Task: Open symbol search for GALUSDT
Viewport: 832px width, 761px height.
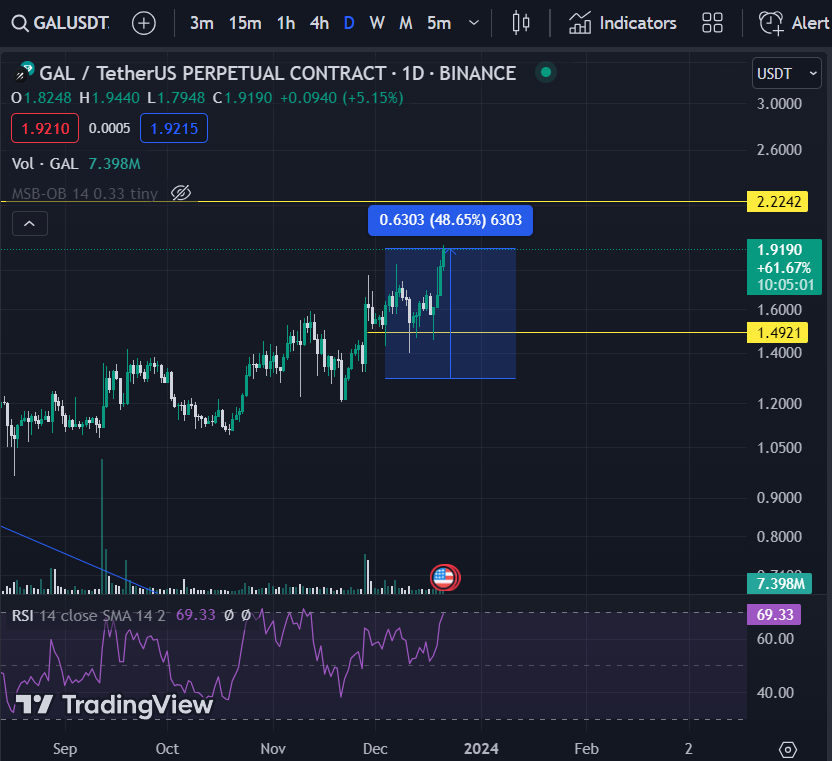Action: pos(60,23)
